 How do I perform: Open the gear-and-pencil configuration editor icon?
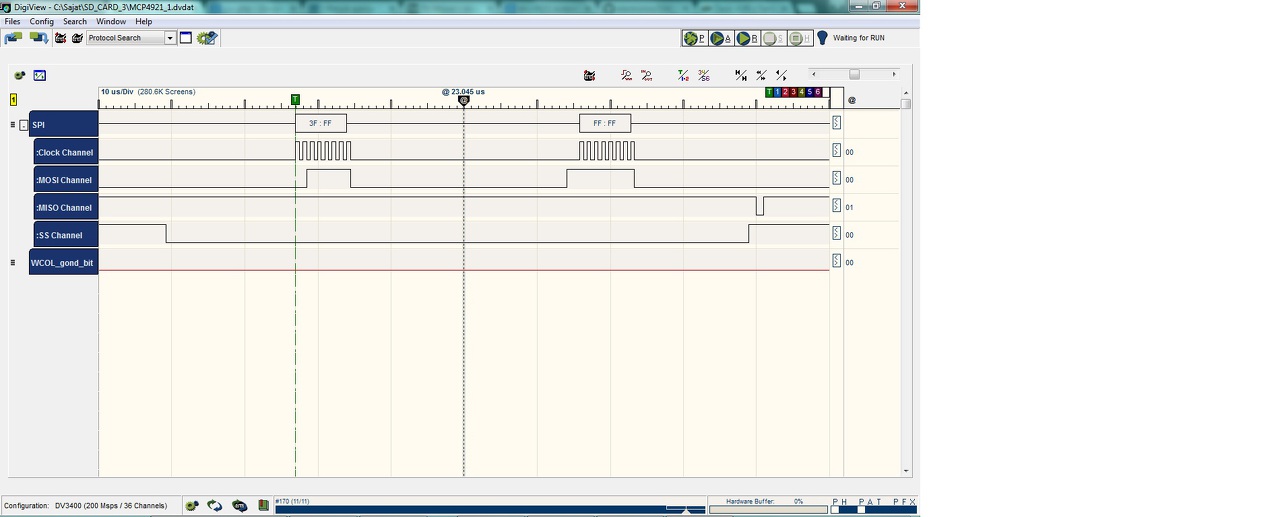(207, 38)
